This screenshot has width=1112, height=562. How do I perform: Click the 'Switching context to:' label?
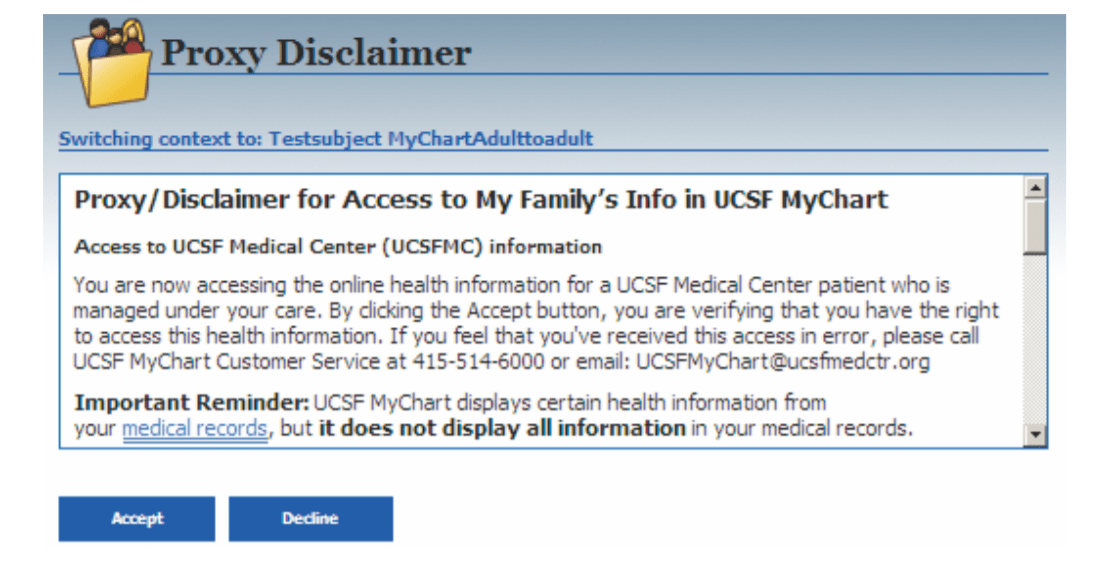tap(160, 139)
